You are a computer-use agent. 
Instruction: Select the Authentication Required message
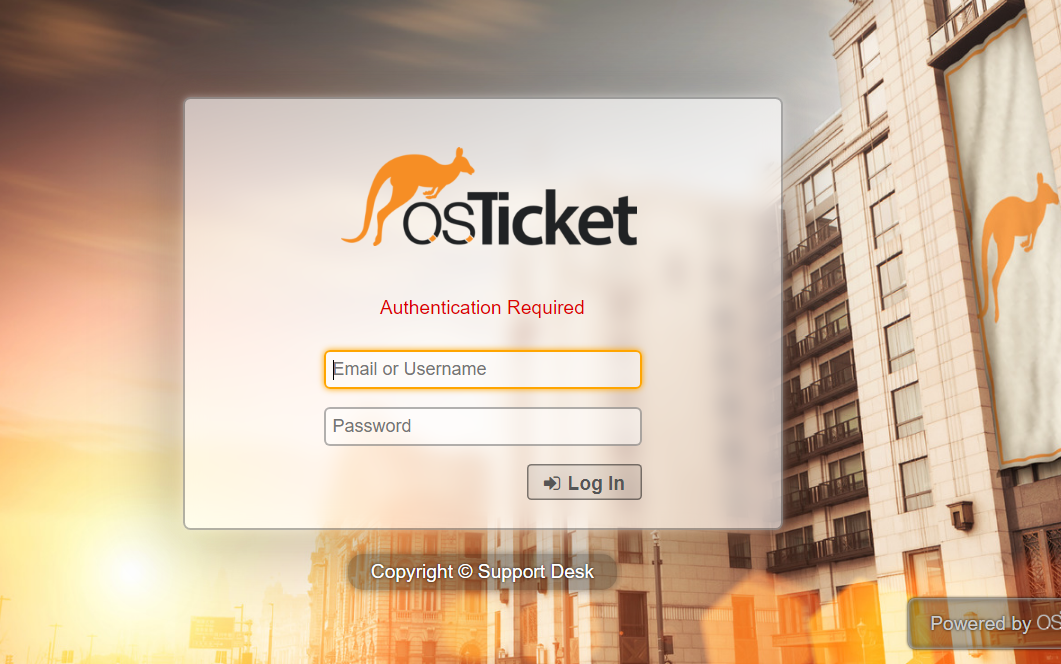[x=482, y=307]
